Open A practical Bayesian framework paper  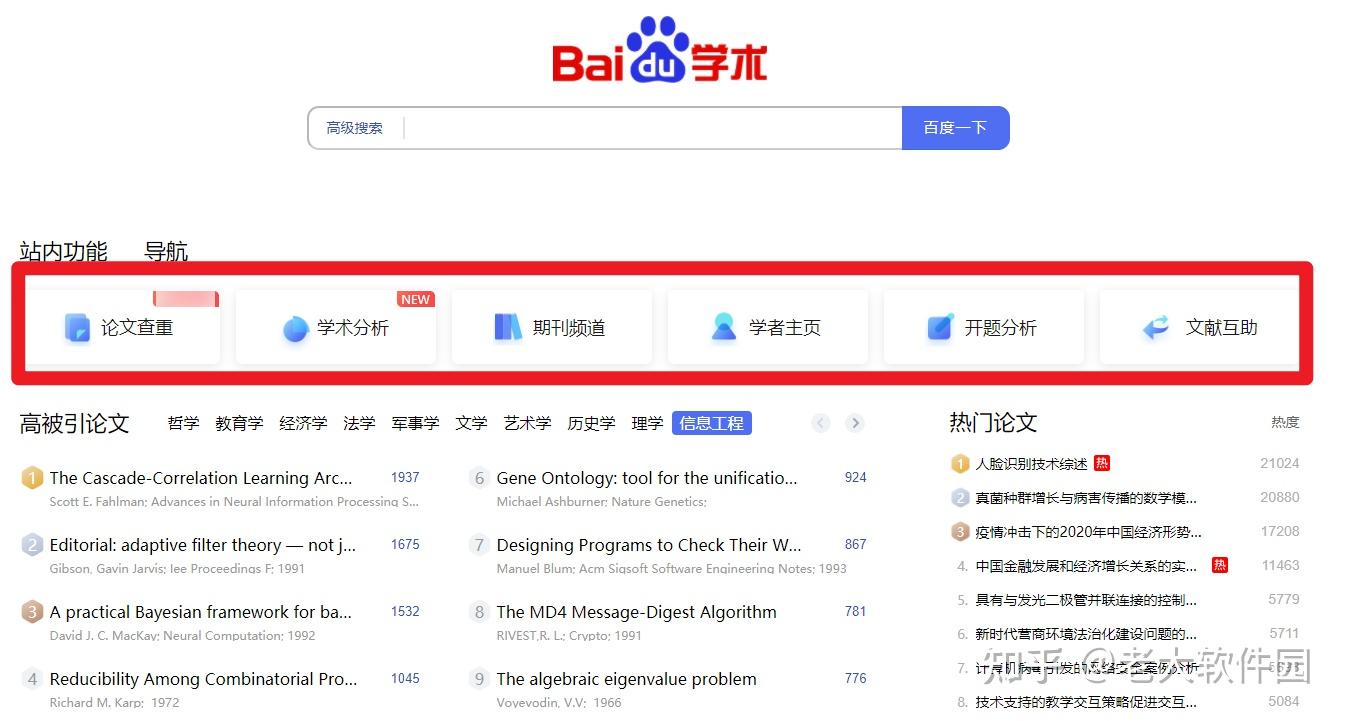click(x=200, y=612)
